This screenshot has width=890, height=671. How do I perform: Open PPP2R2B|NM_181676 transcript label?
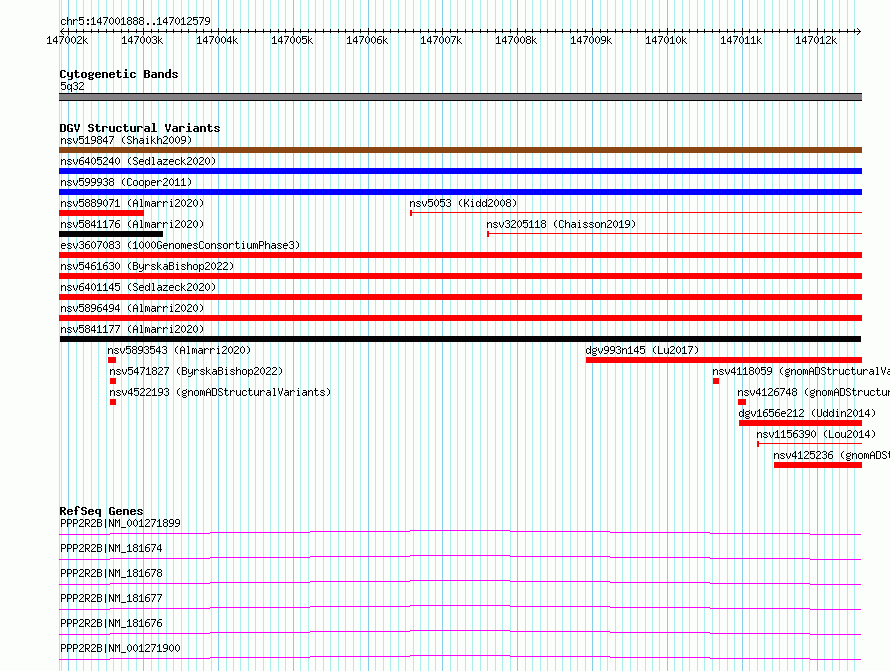click(111, 623)
